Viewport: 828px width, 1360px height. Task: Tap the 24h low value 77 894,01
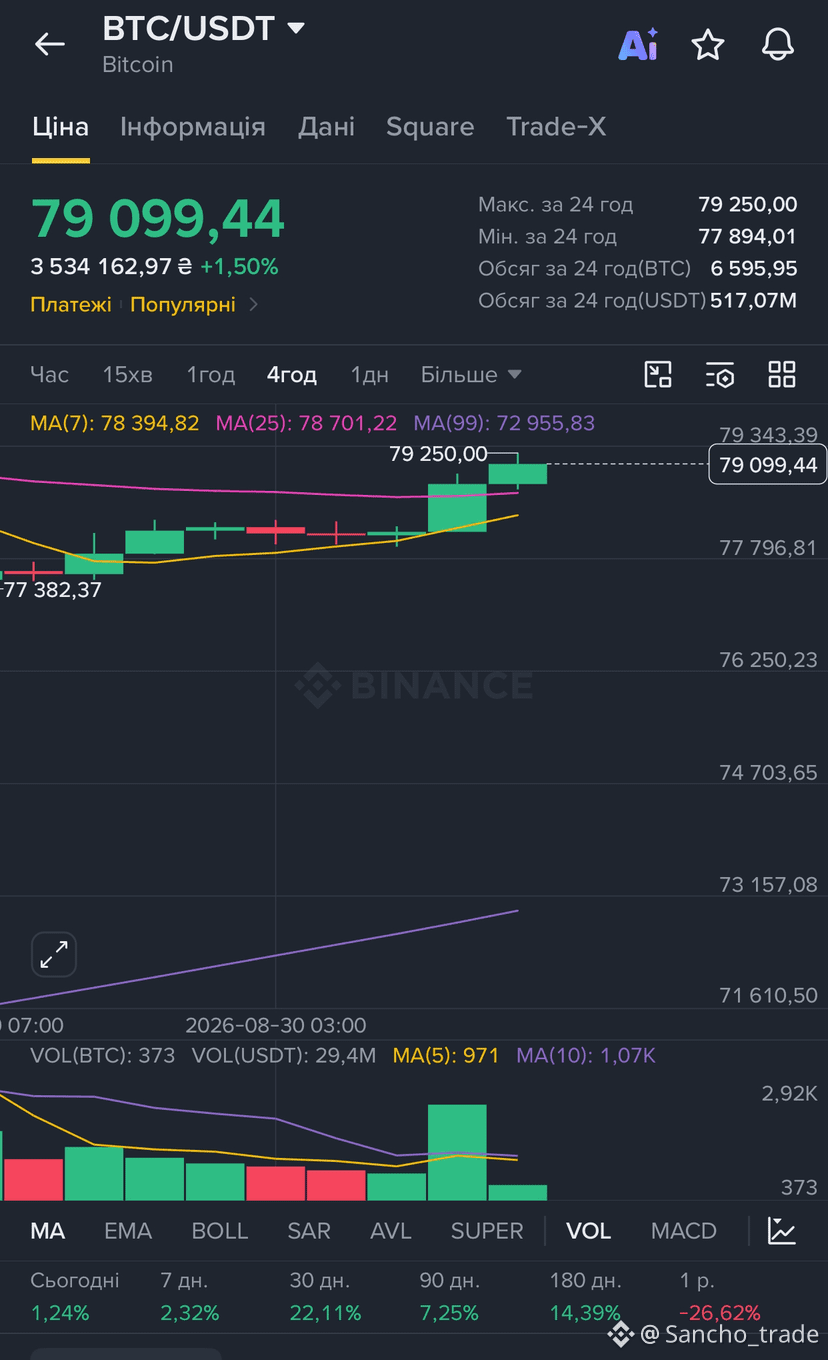click(748, 237)
